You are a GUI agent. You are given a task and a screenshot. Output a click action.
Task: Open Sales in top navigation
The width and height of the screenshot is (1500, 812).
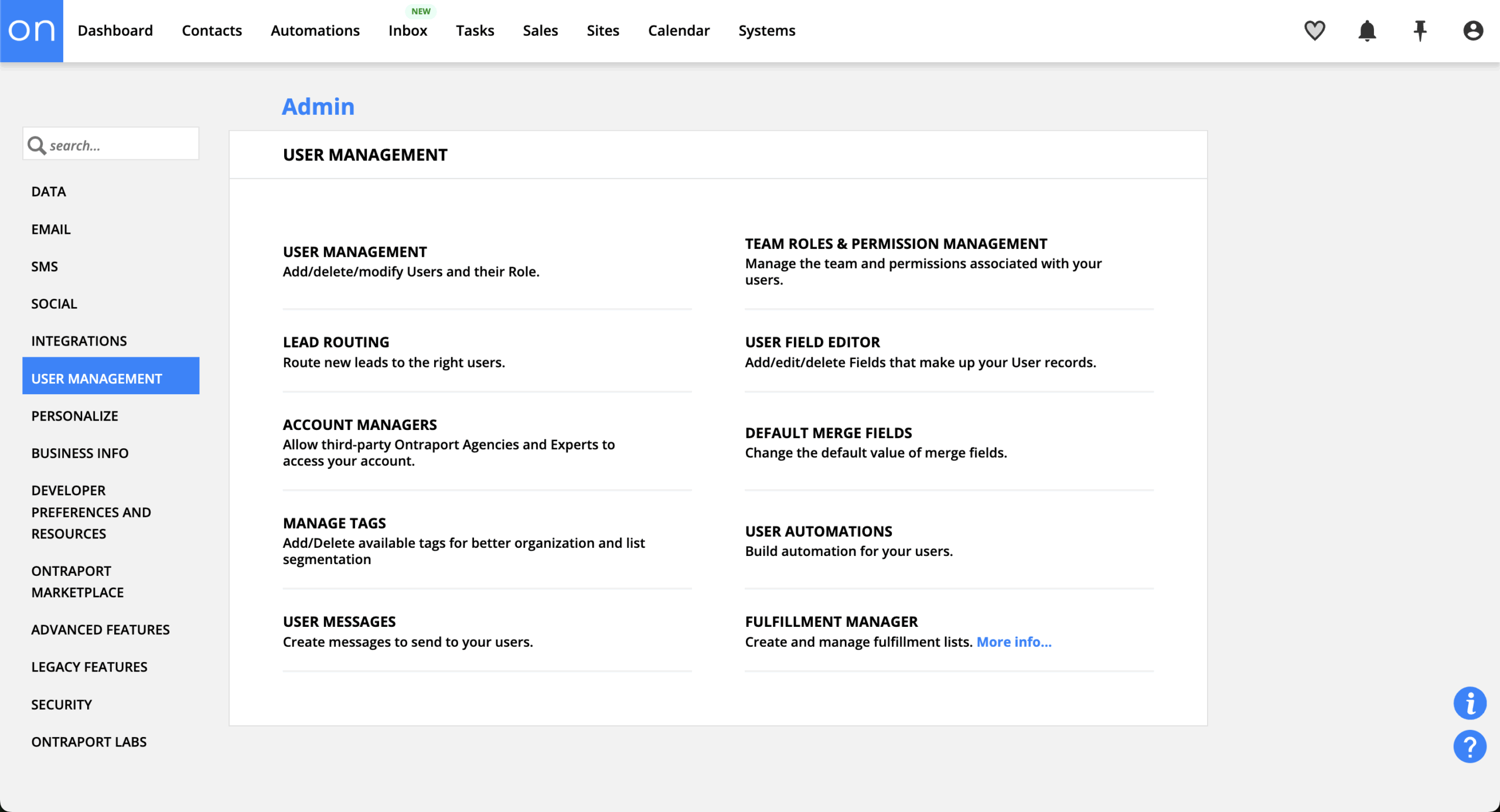click(x=540, y=30)
